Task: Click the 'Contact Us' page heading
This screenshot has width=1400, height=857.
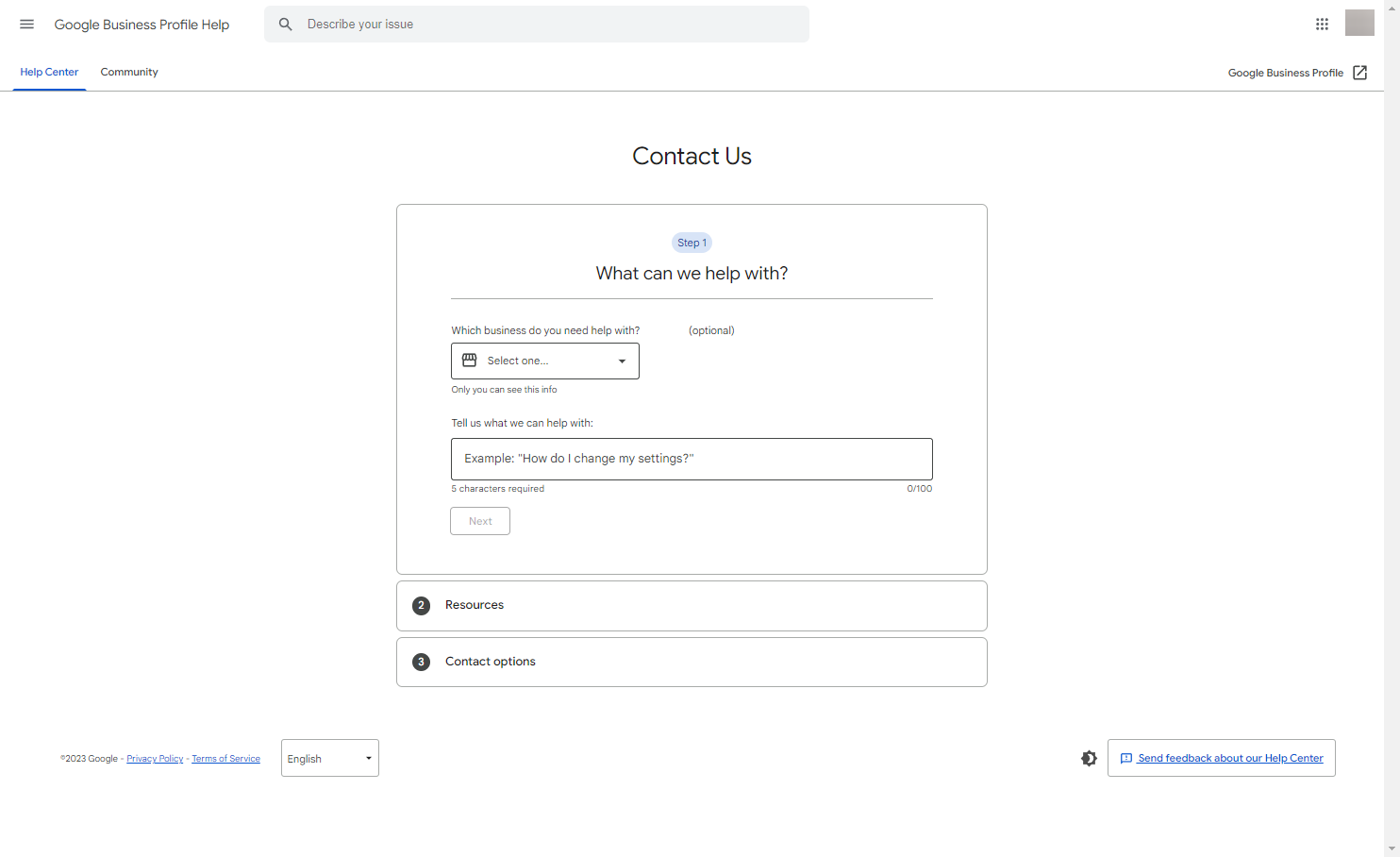Action: [x=692, y=157]
